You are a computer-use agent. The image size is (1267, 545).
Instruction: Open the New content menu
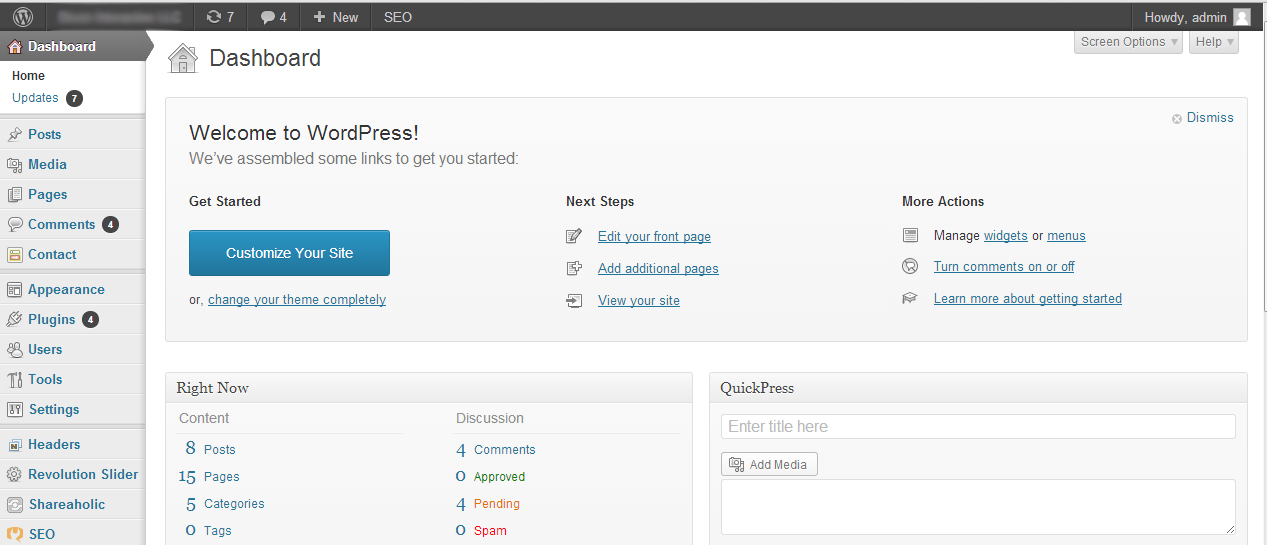point(336,17)
